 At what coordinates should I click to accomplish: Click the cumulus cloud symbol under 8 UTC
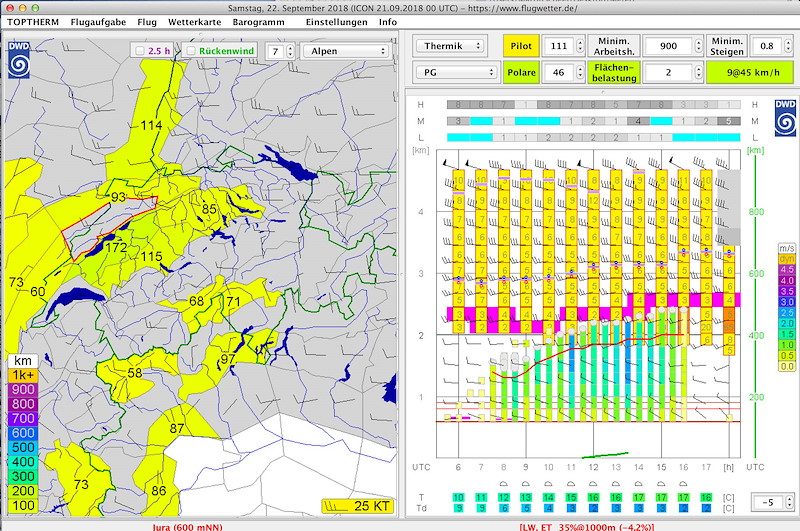503,483
